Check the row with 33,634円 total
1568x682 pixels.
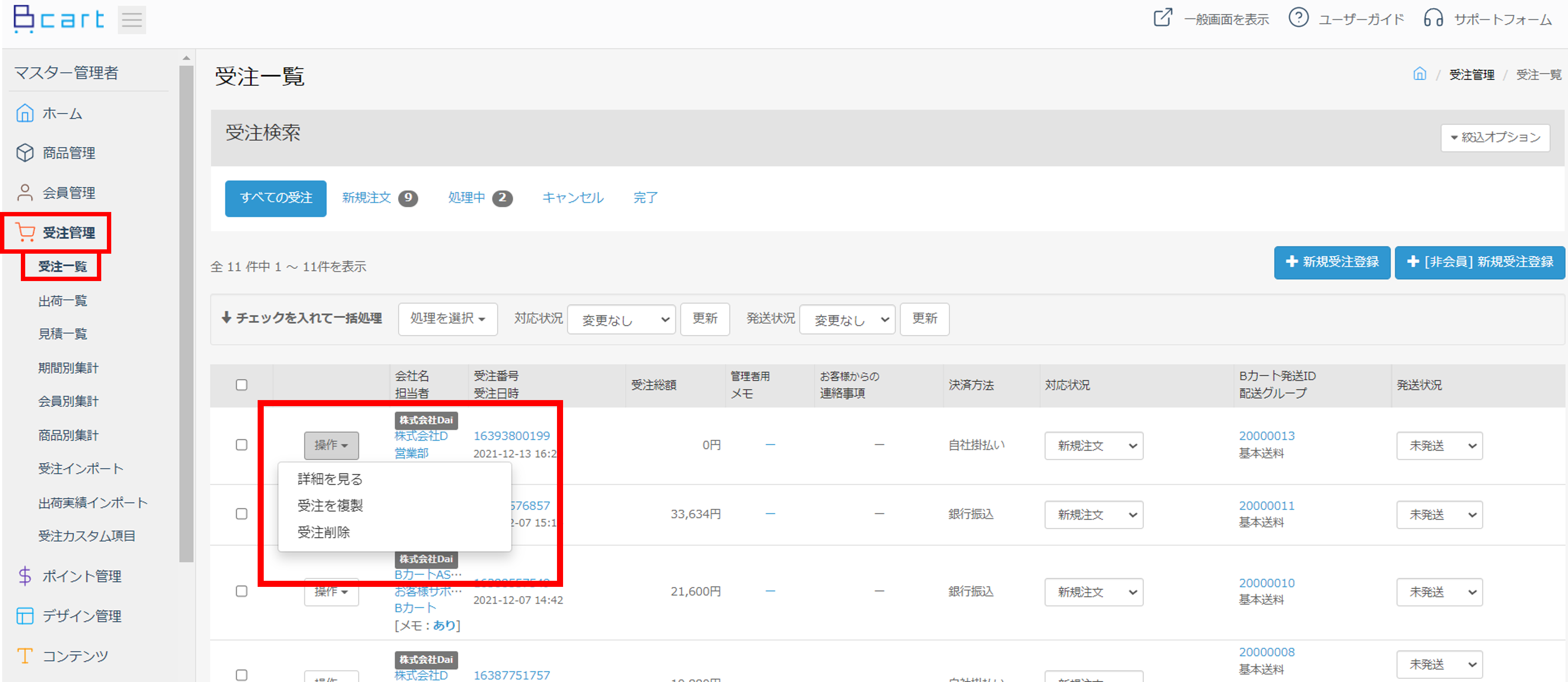[x=242, y=514]
